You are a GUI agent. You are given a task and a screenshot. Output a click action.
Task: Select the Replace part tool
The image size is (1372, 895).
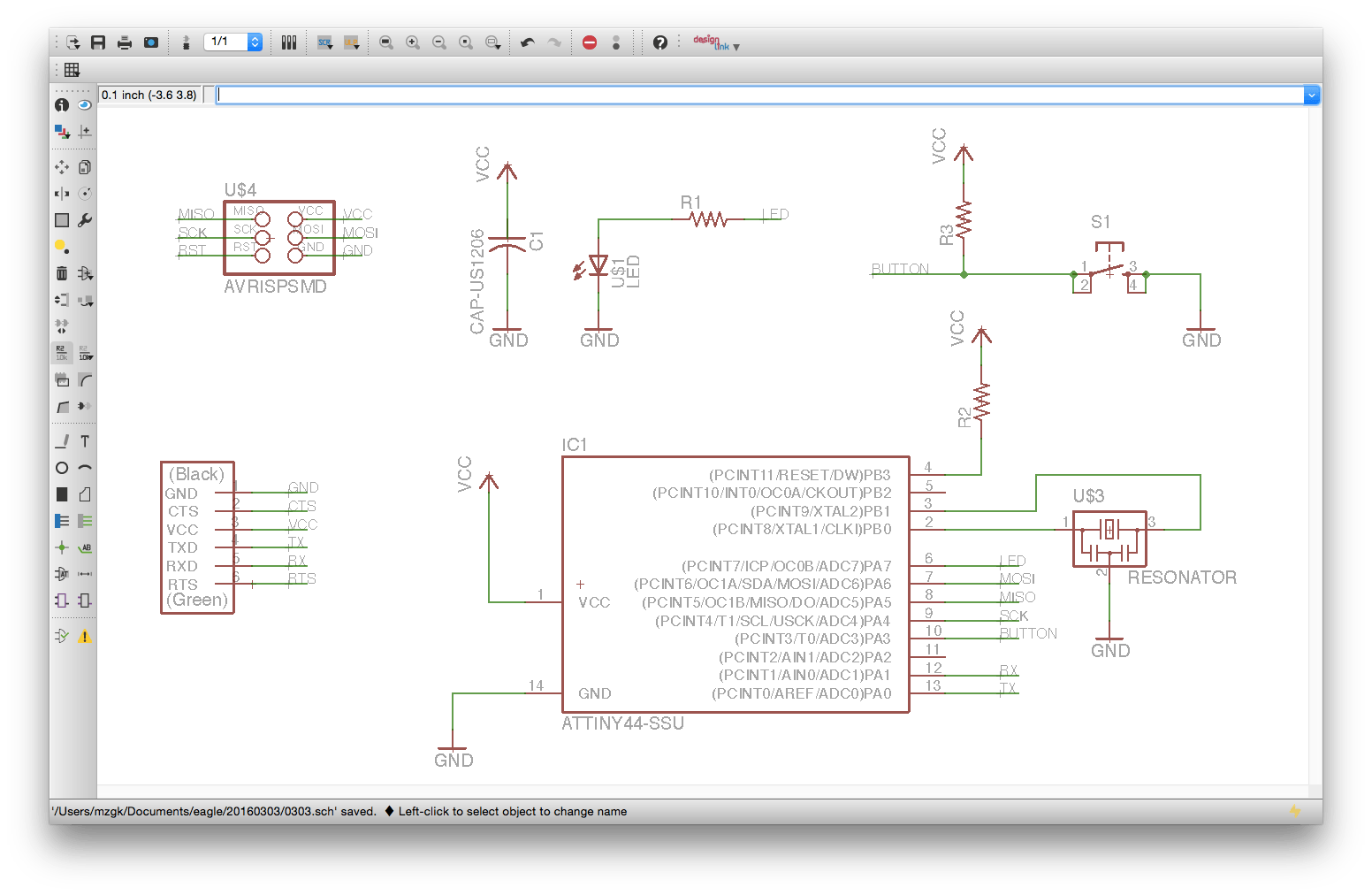85,300
